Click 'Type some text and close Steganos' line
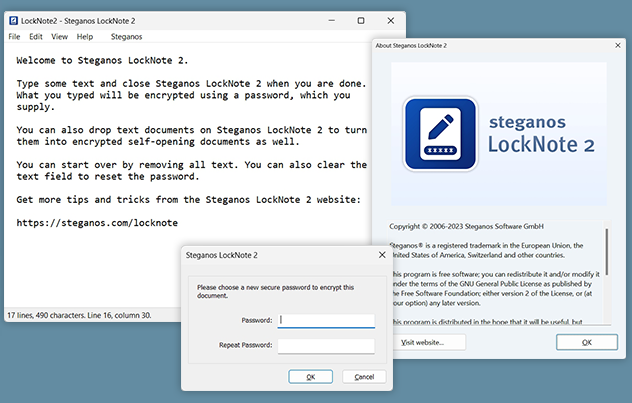Viewport: 632px width, 403px height. [191, 84]
